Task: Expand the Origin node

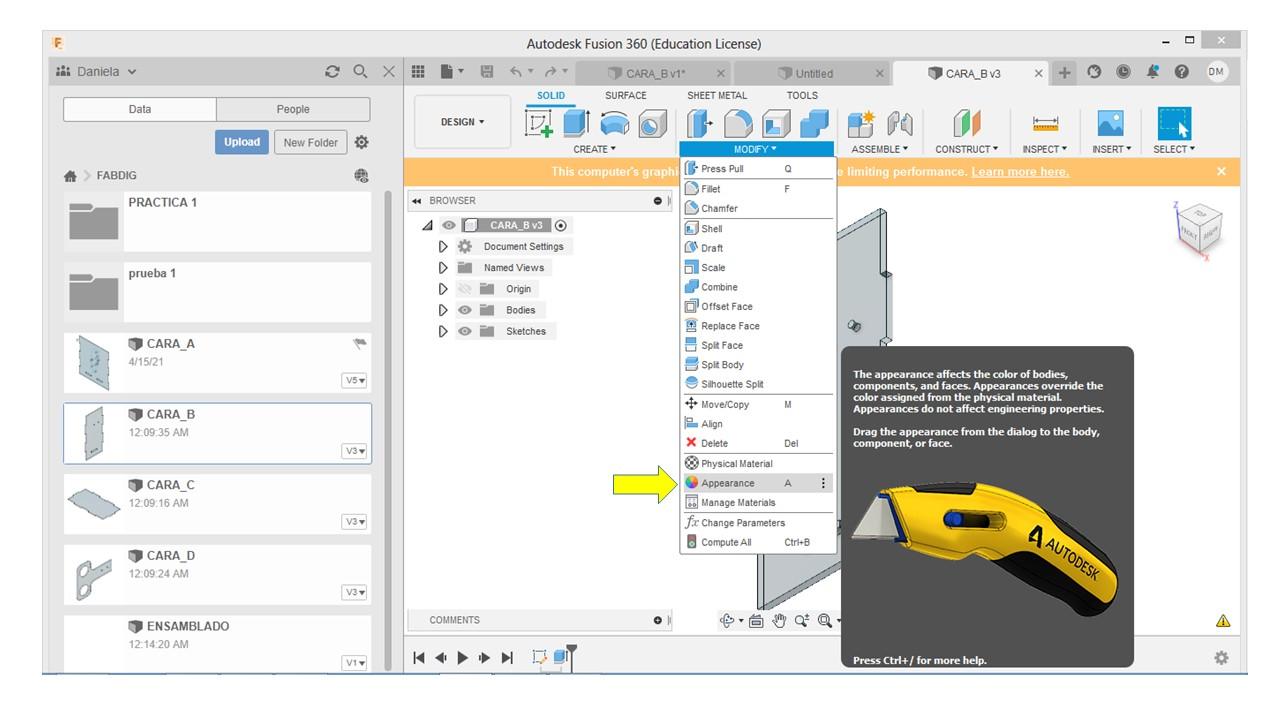Action: tap(443, 289)
